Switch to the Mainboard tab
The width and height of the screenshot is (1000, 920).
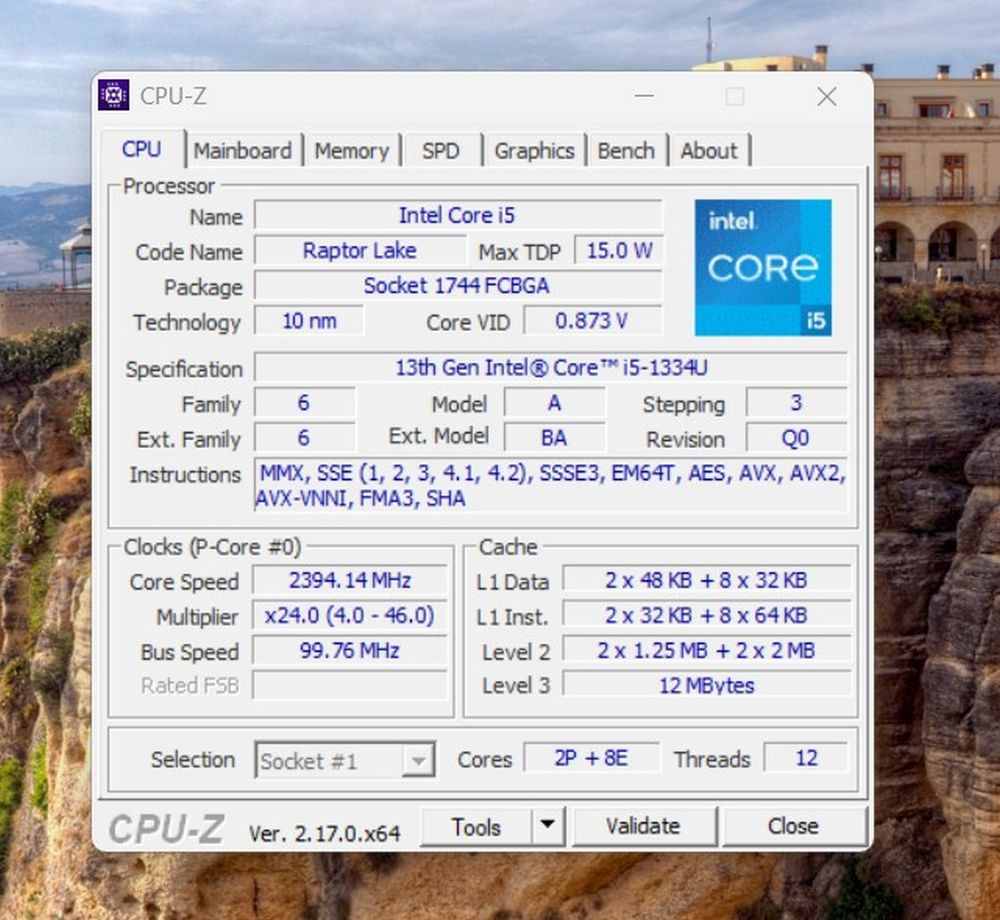(x=243, y=151)
